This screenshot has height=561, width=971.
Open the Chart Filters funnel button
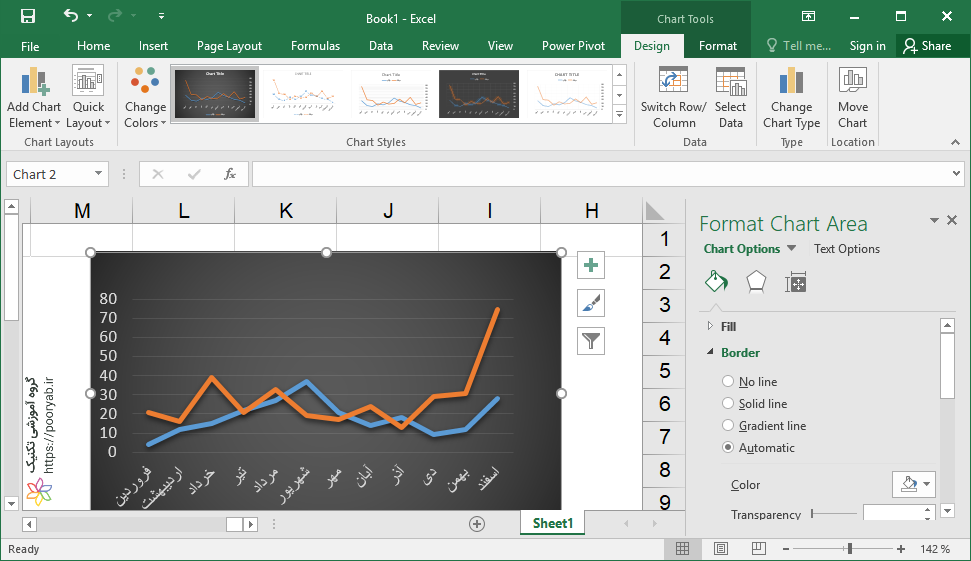pyautogui.click(x=591, y=341)
